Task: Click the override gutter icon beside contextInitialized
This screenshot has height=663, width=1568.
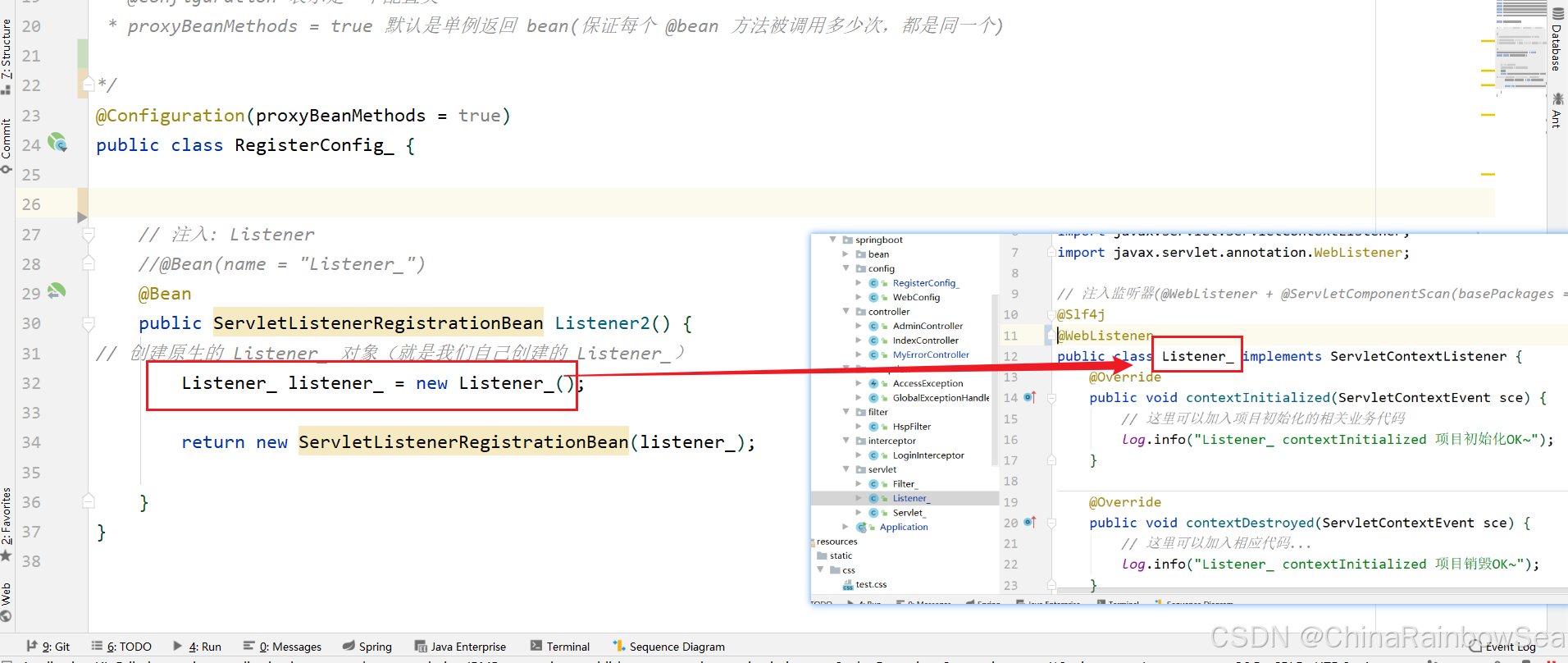Action: (1030, 397)
